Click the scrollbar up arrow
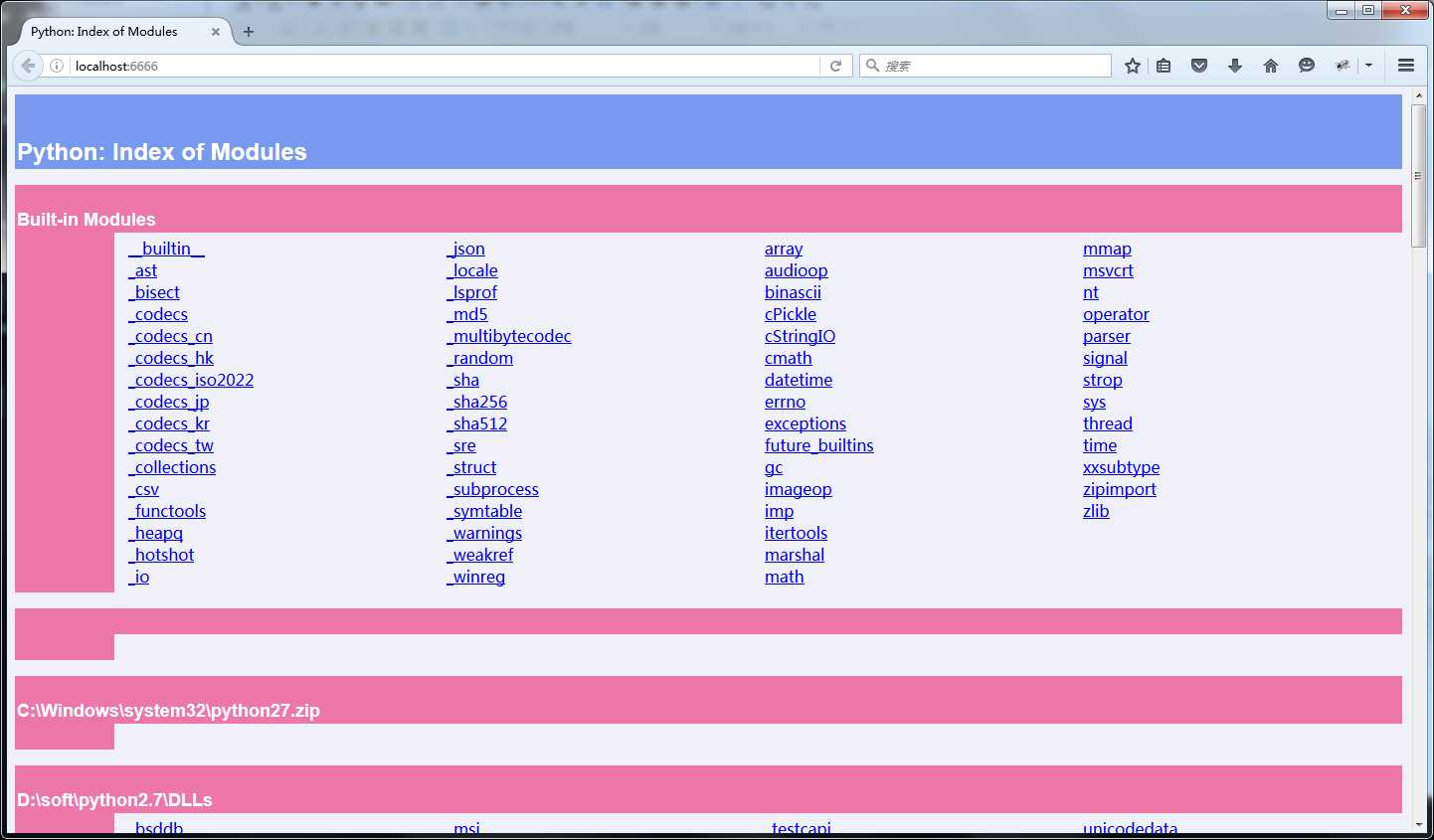 coord(1419,95)
